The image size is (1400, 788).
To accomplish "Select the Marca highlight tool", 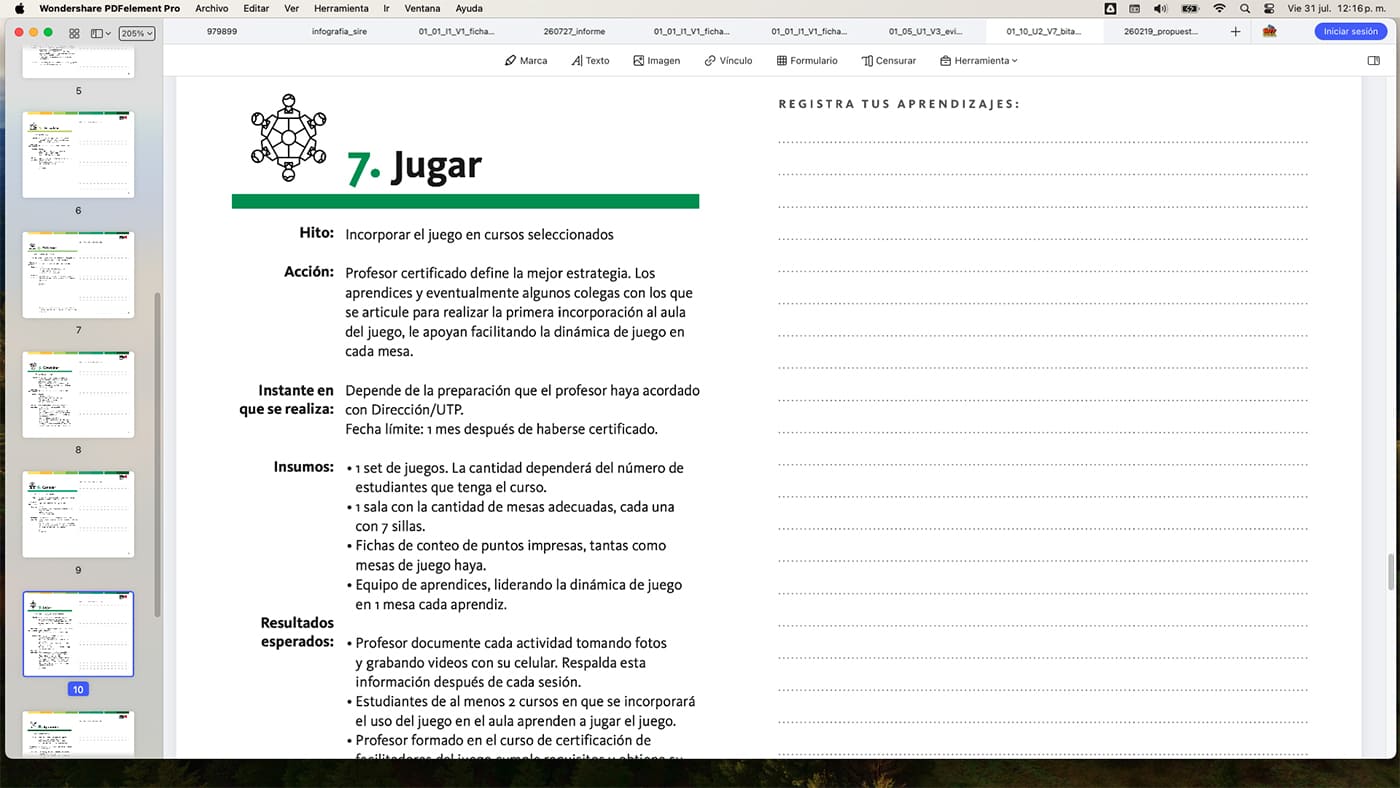I will click(526, 61).
